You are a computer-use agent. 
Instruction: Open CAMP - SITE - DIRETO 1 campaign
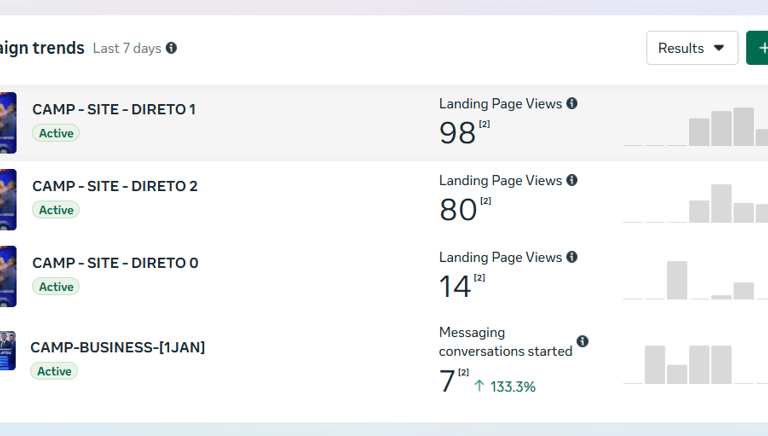coord(114,109)
